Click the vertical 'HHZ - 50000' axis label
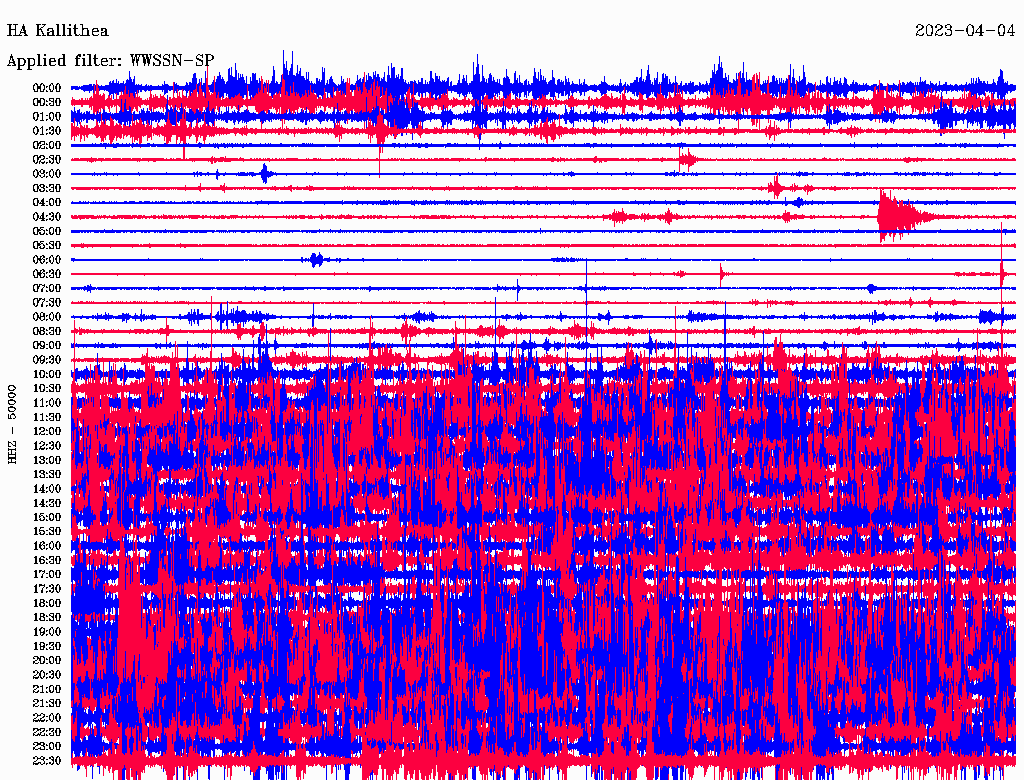This screenshot has height=780, width=1024. (12, 425)
